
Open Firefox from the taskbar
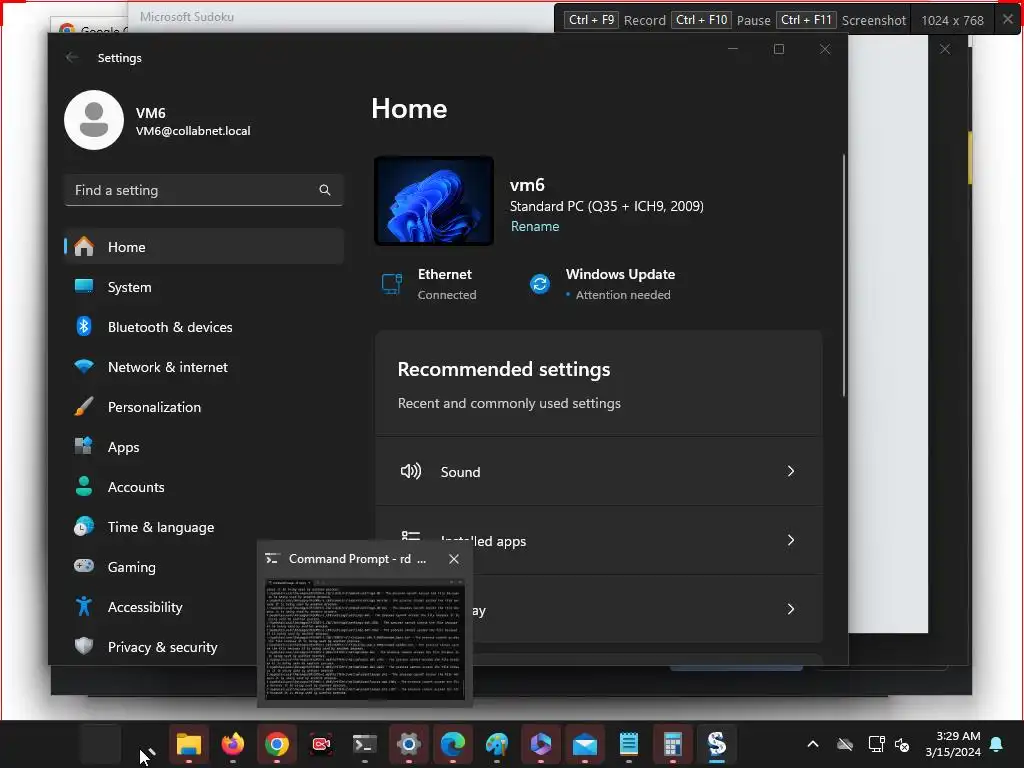(232, 744)
